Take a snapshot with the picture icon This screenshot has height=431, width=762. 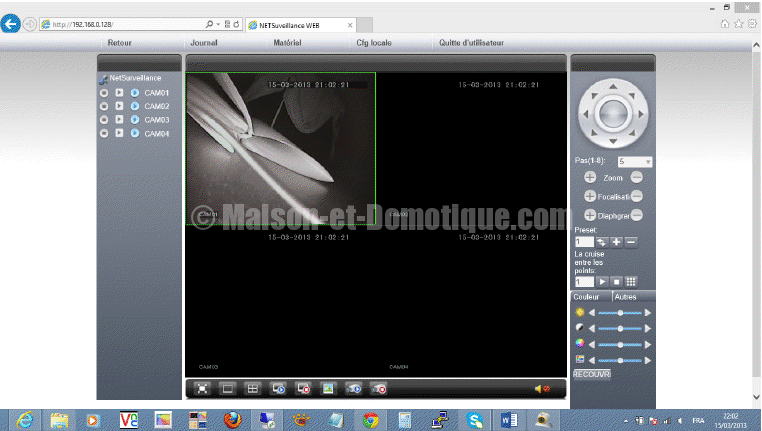[x=328, y=389]
